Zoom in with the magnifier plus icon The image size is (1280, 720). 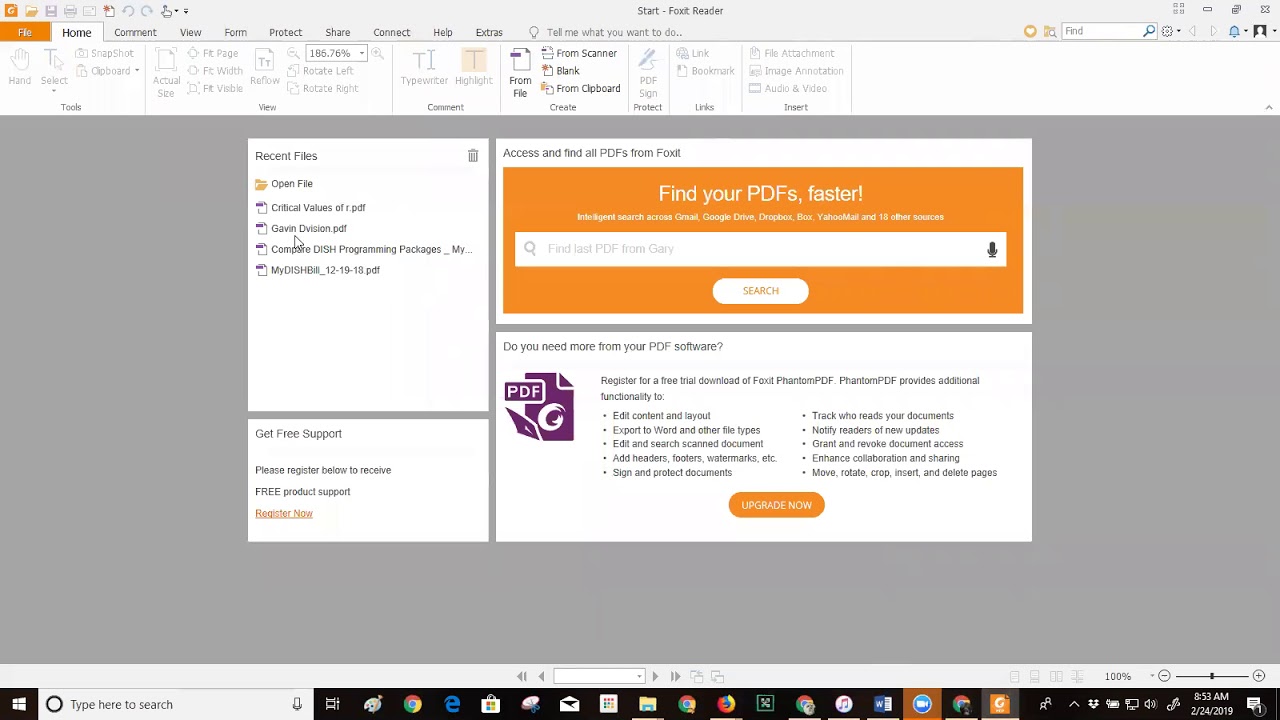378,53
